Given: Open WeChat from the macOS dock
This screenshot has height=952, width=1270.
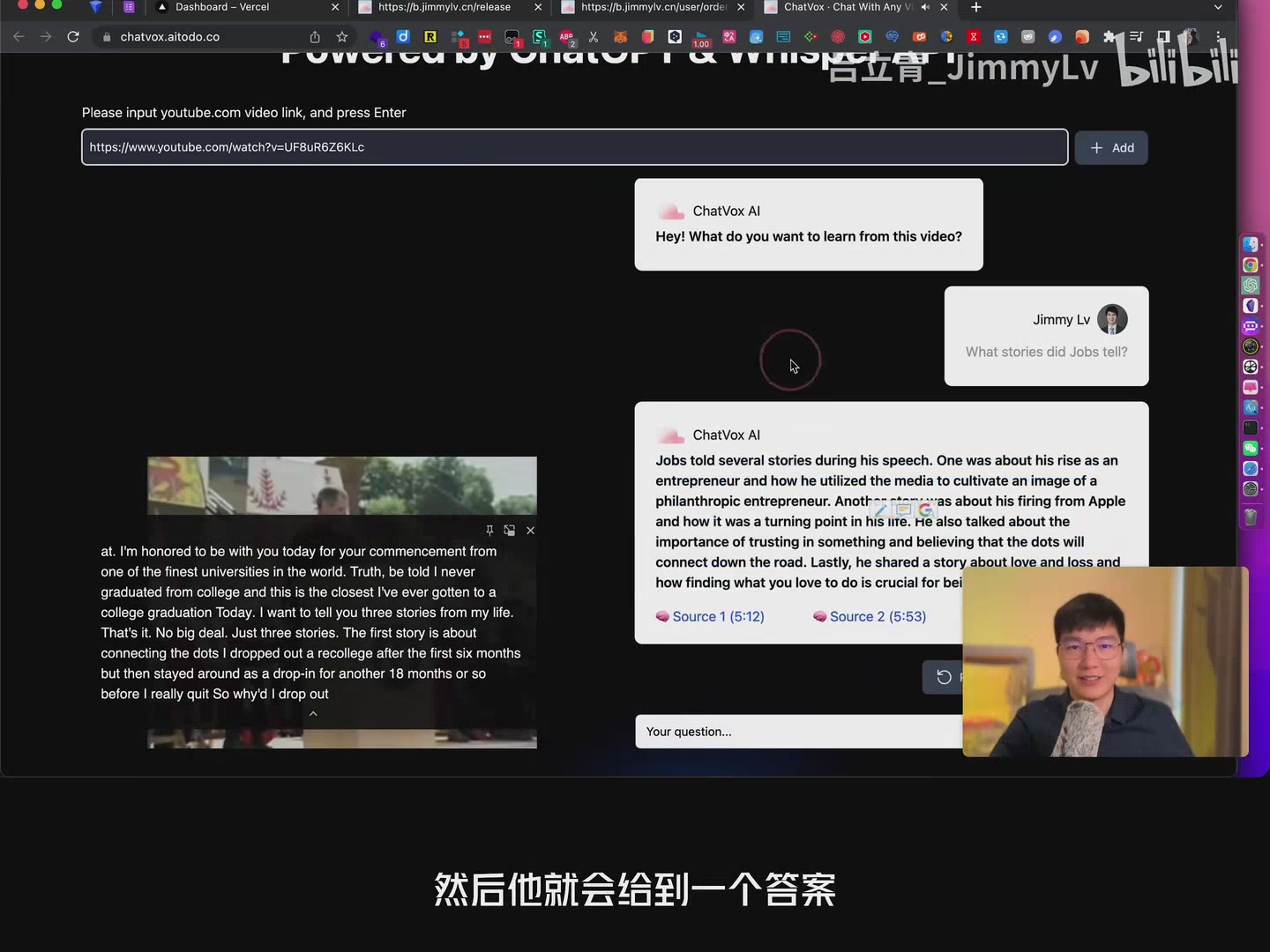Looking at the screenshot, I should [1250, 448].
